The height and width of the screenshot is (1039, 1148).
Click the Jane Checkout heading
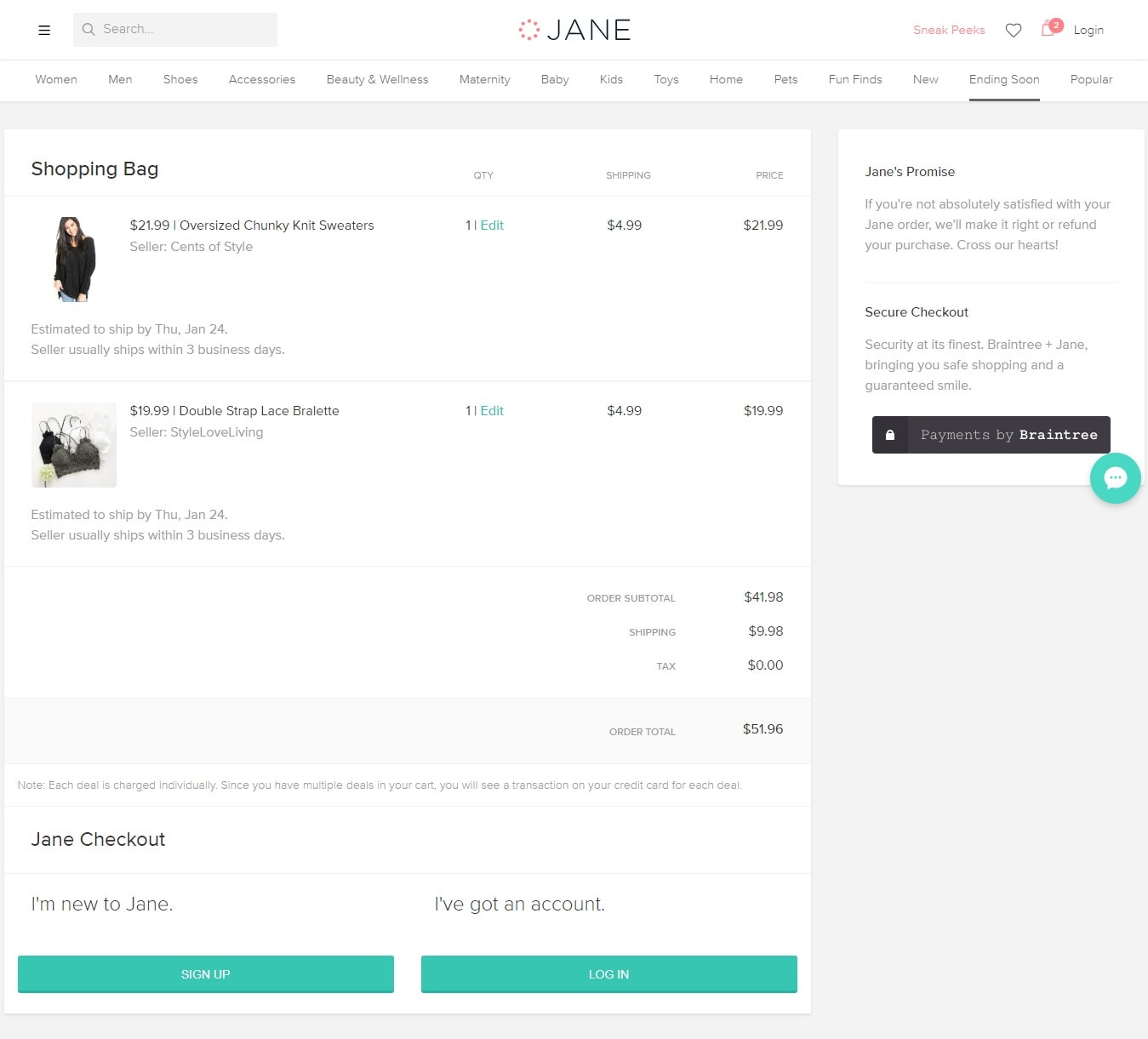98,840
